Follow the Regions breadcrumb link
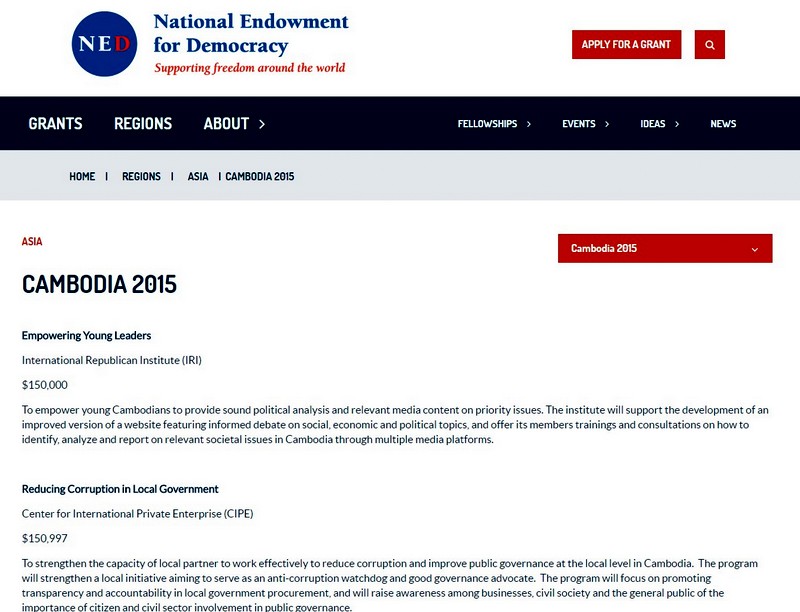 pyautogui.click(x=141, y=176)
